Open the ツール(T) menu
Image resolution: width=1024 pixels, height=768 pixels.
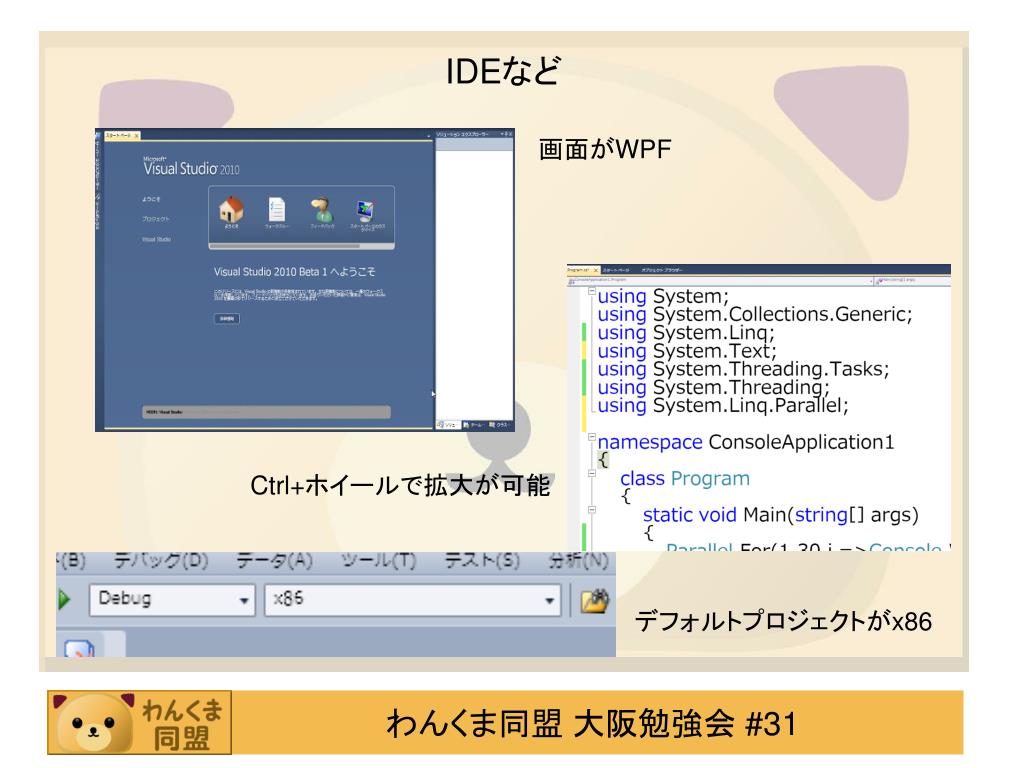pyautogui.click(x=378, y=560)
